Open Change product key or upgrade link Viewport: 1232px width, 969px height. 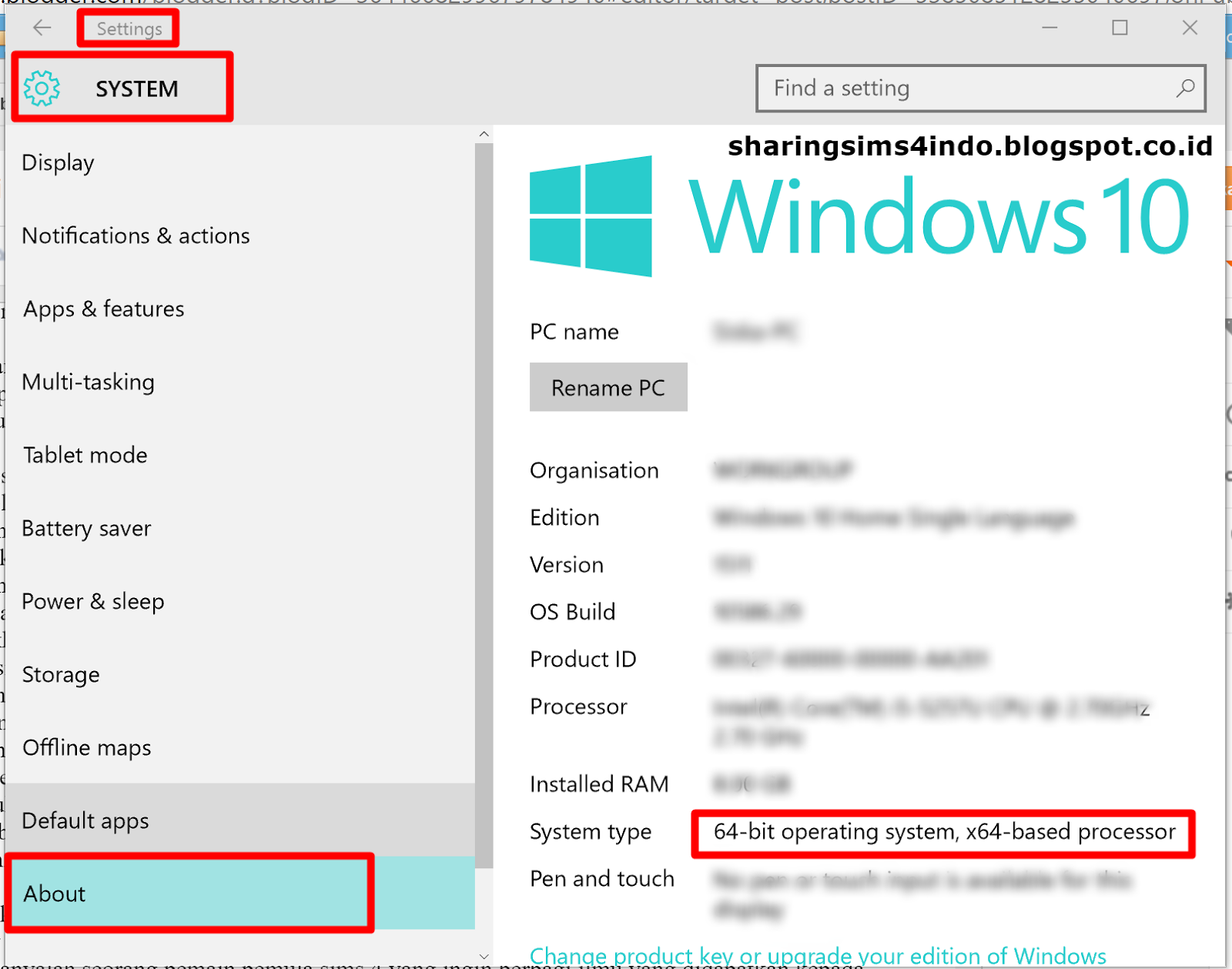(x=818, y=956)
